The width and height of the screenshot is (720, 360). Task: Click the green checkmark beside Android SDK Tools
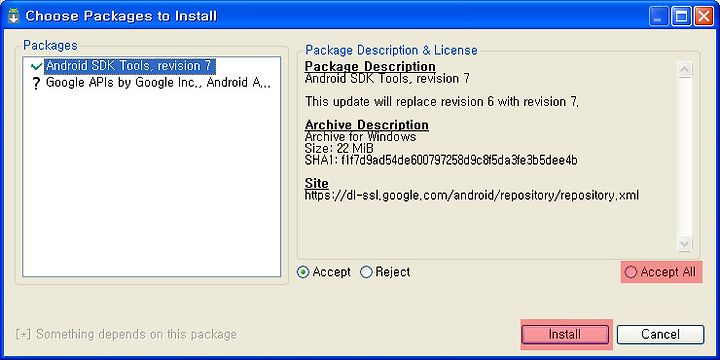(x=36, y=67)
